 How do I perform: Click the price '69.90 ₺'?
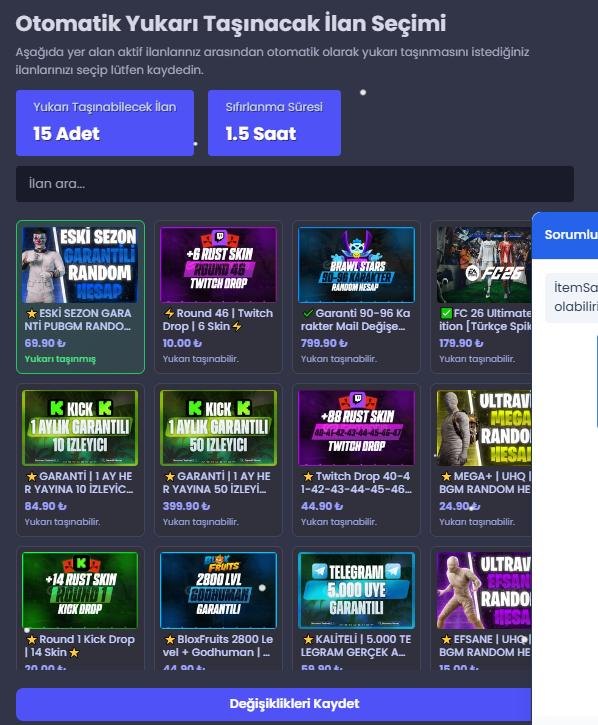(45, 343)
